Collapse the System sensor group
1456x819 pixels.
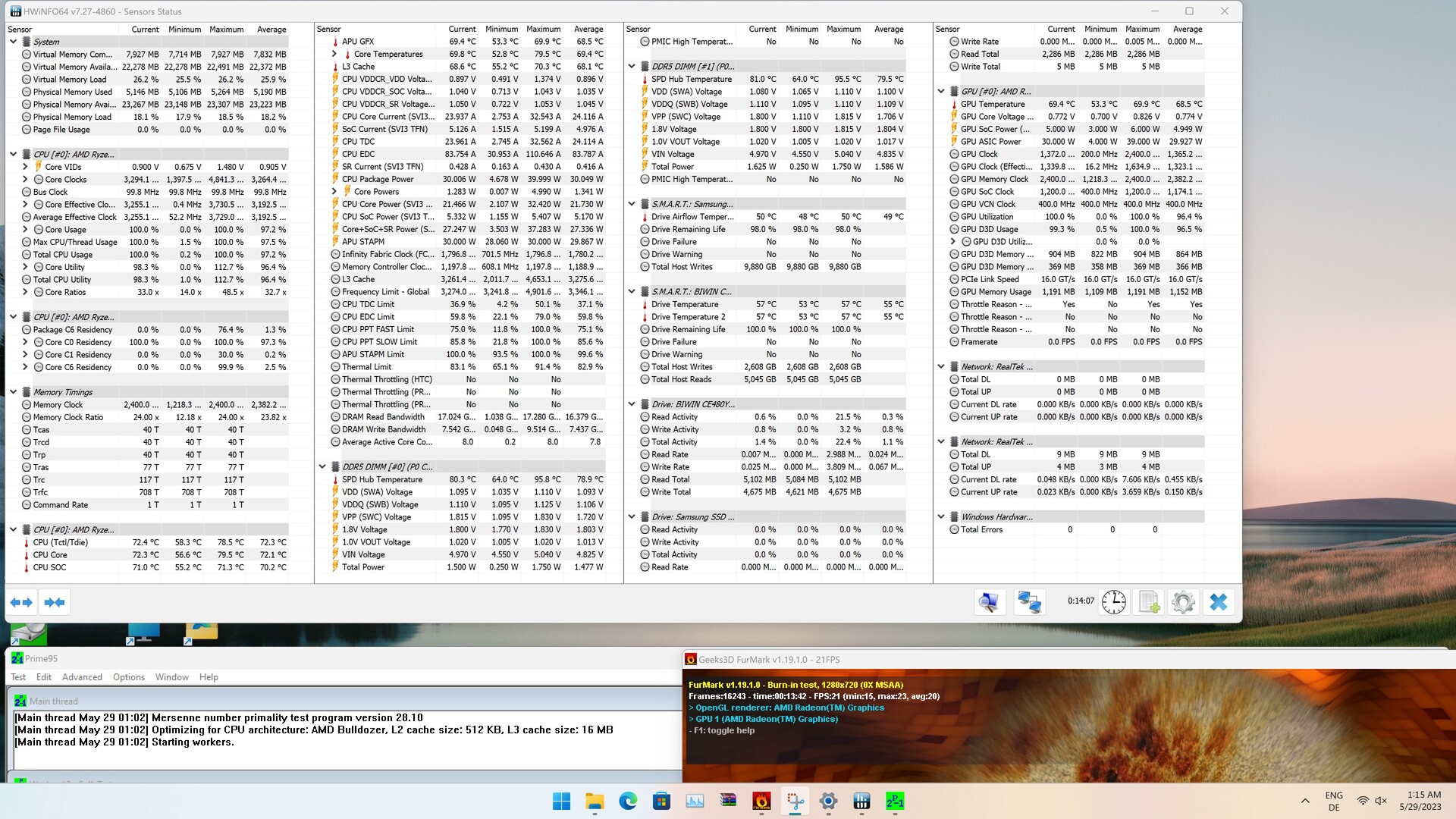click(13, 42)
